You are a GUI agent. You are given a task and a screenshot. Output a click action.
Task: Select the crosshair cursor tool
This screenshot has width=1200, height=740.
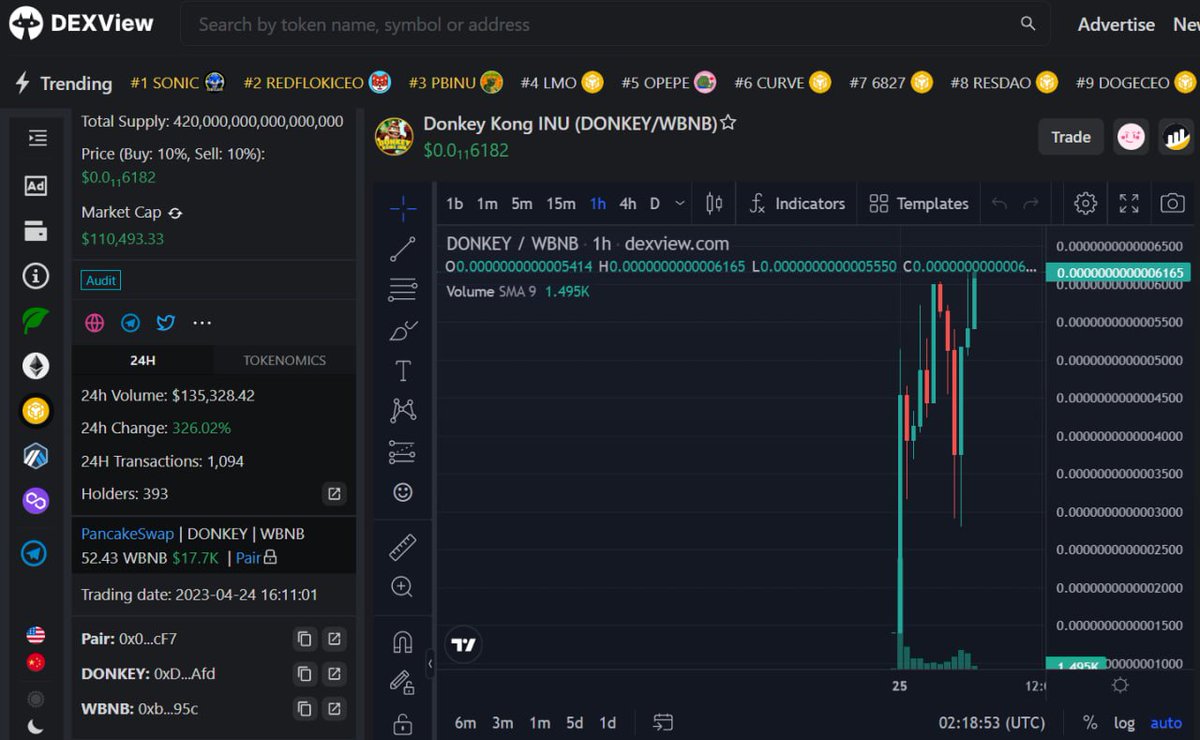tap(403, 209)
